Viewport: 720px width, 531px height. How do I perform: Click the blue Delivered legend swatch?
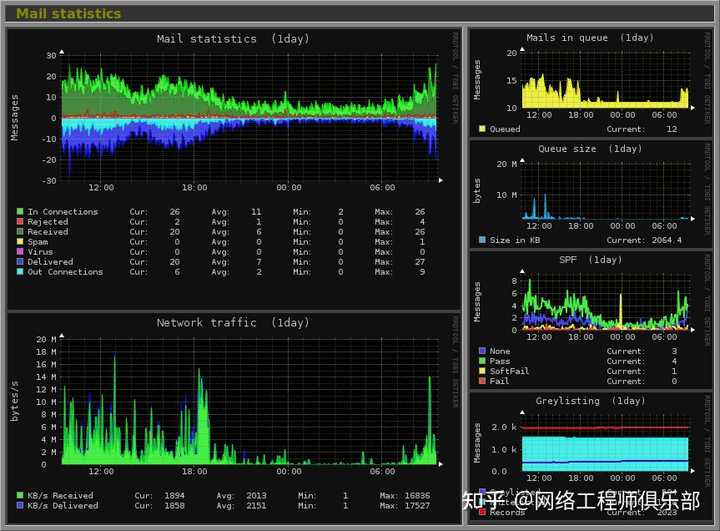(20, 262)
